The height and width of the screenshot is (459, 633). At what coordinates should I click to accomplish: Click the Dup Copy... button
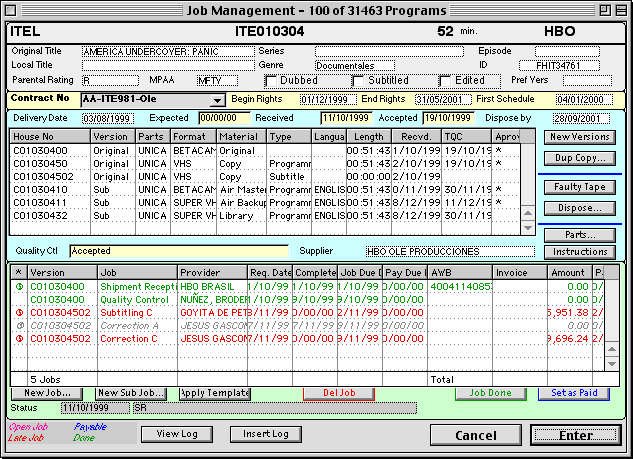click(580, 158)
